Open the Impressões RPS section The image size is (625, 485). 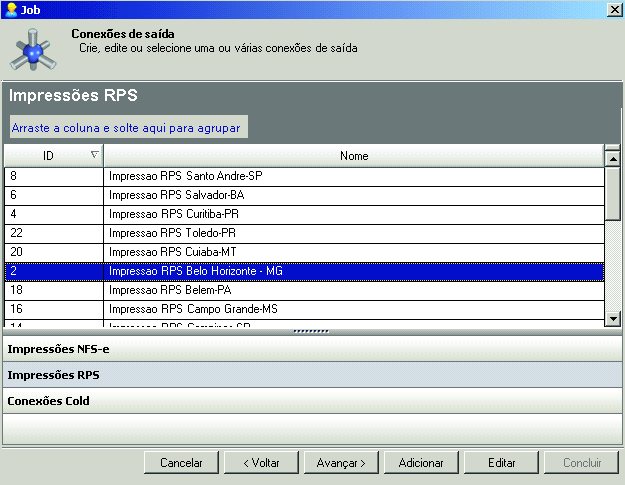pyautogui.click(x=312, y=375)
